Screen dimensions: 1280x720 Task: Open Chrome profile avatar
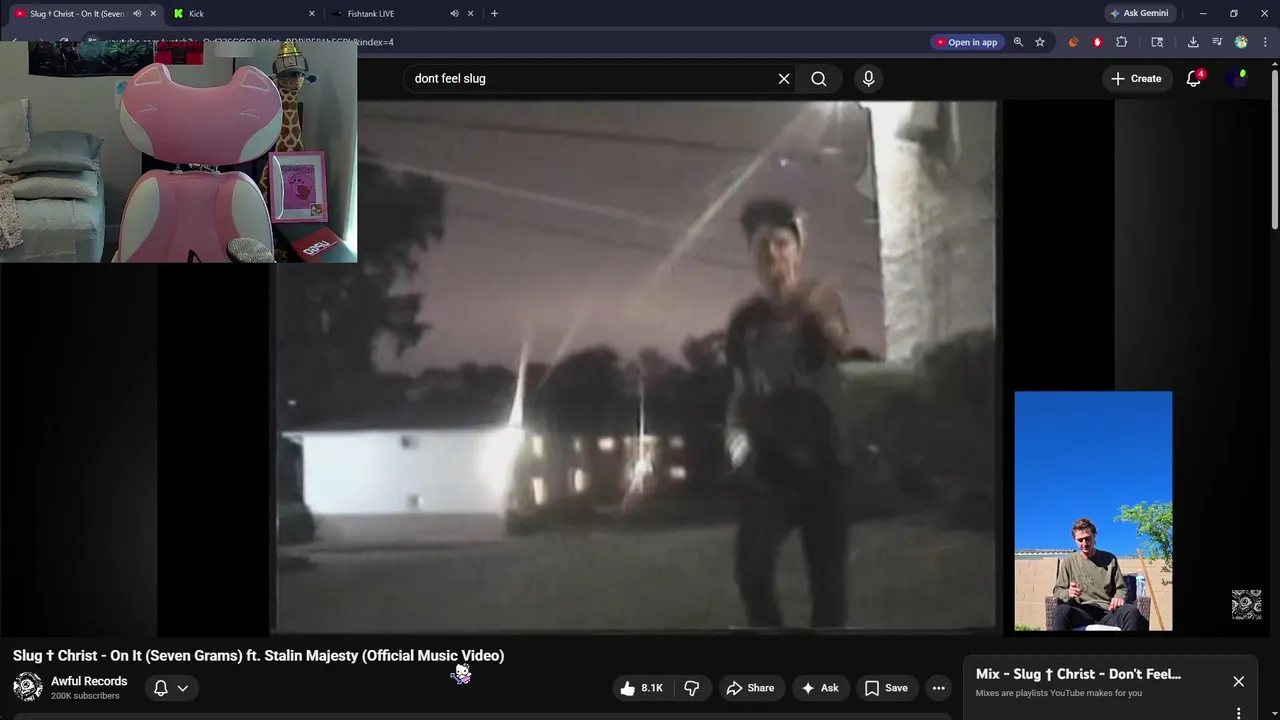click(x=1241, y=42)
